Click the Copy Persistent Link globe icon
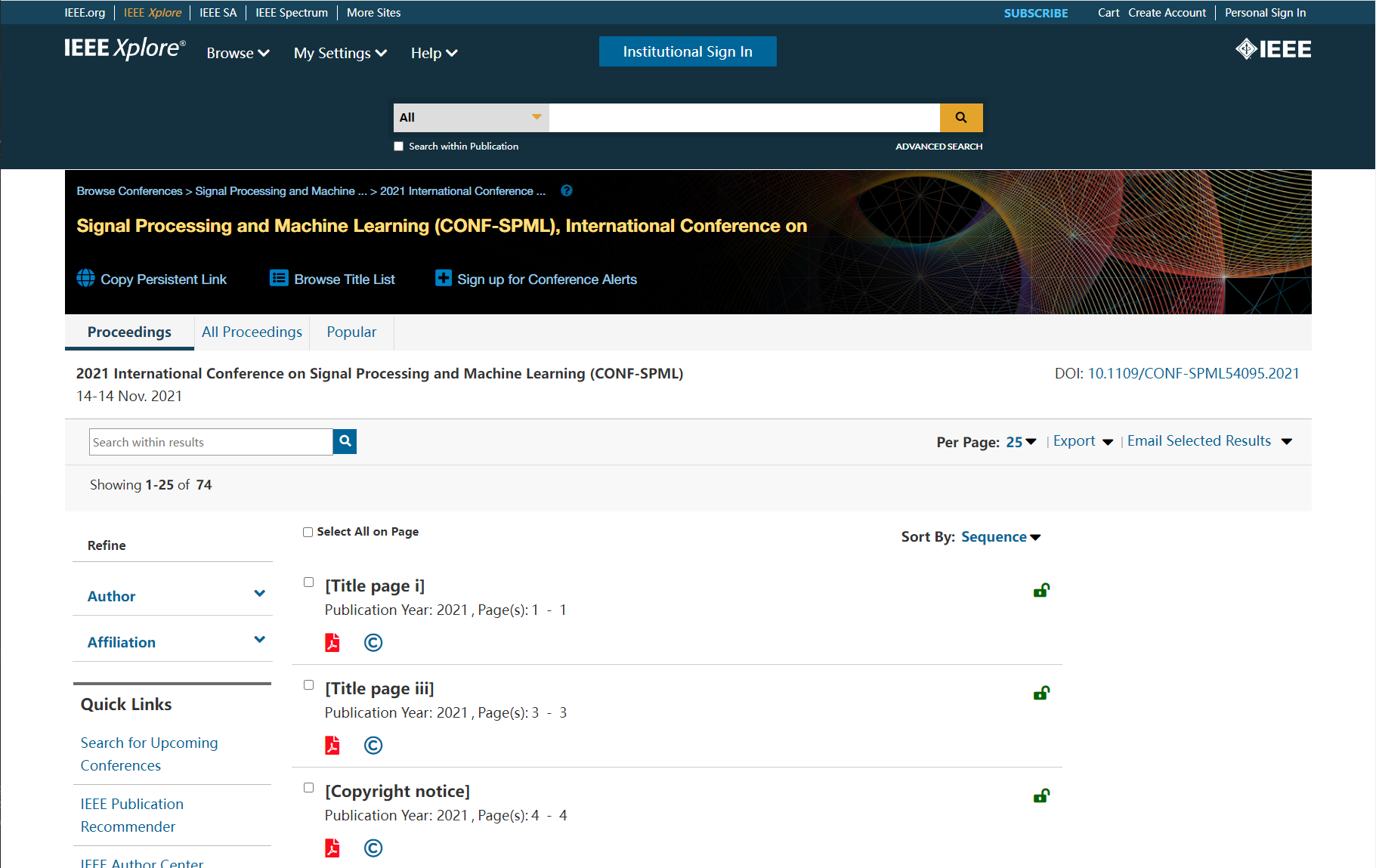Screen dimensions: 1376x868 tap(86, 278)
